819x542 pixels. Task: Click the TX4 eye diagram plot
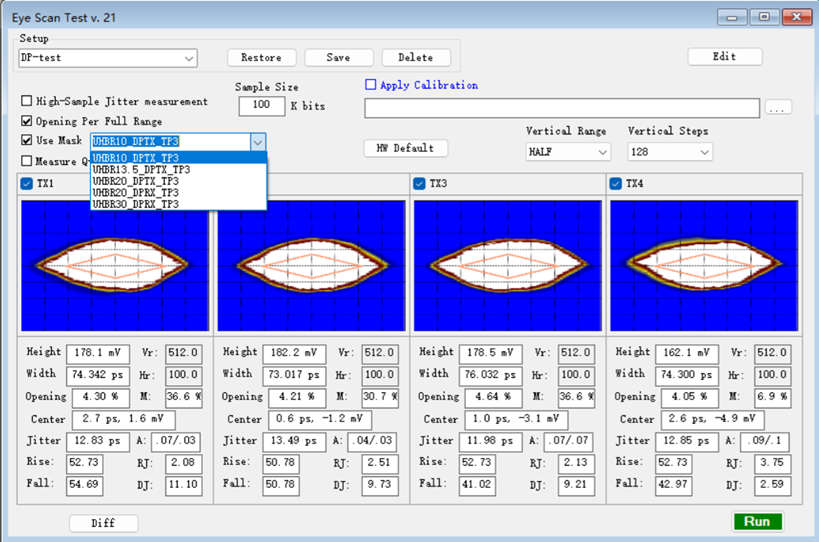pos(704,266)
